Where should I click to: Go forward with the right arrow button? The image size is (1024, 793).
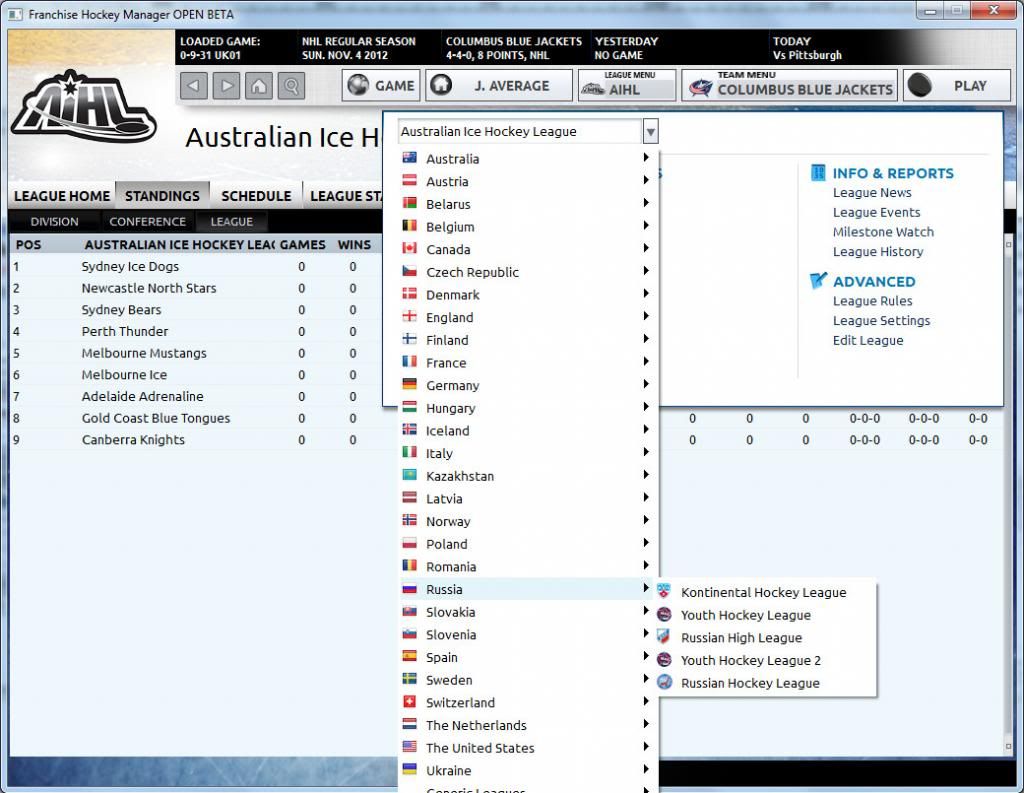(x=226, y=86)
